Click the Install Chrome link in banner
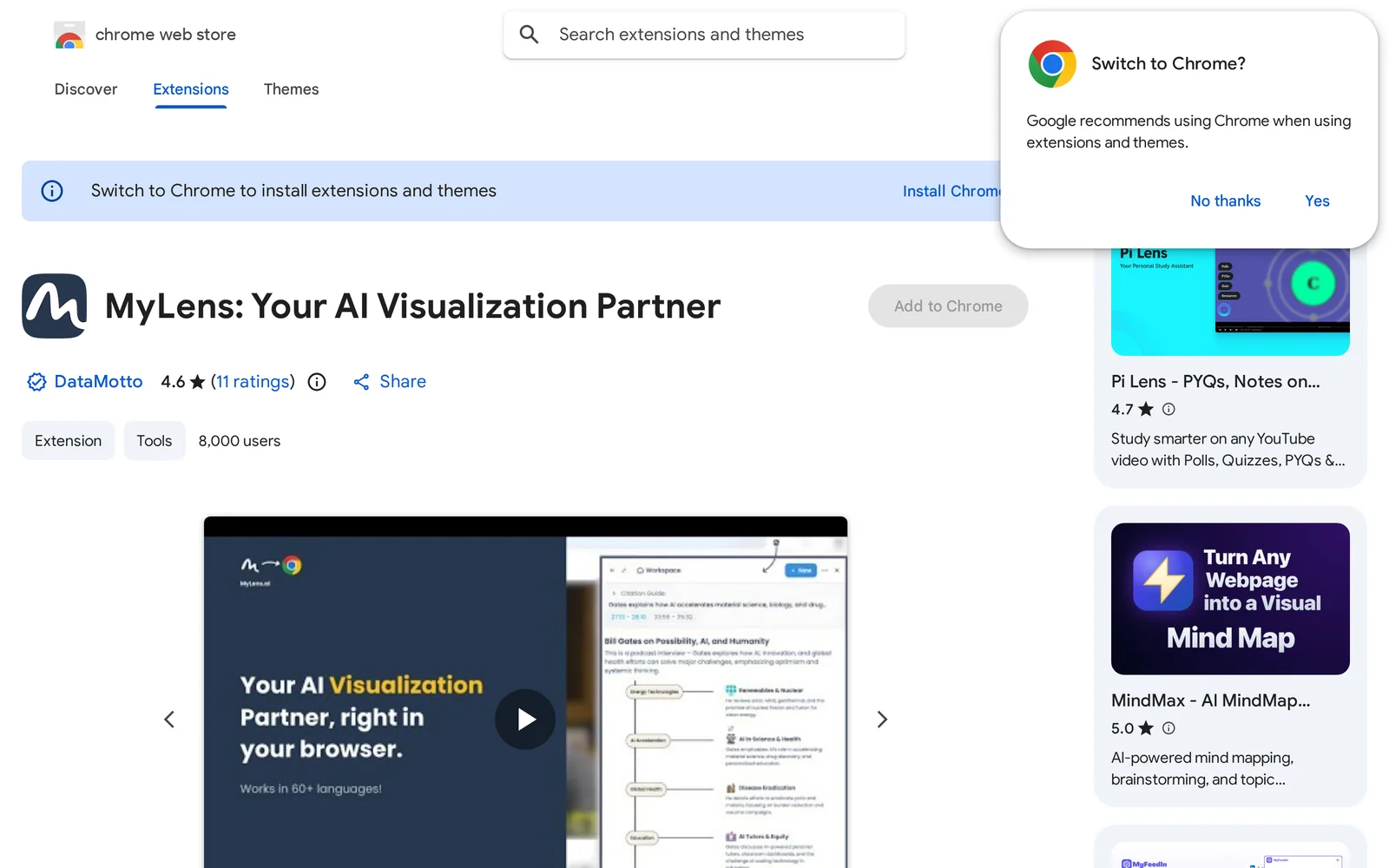Image resolution: width=1389 pixels, height=868 pixels. pos(951,191)
